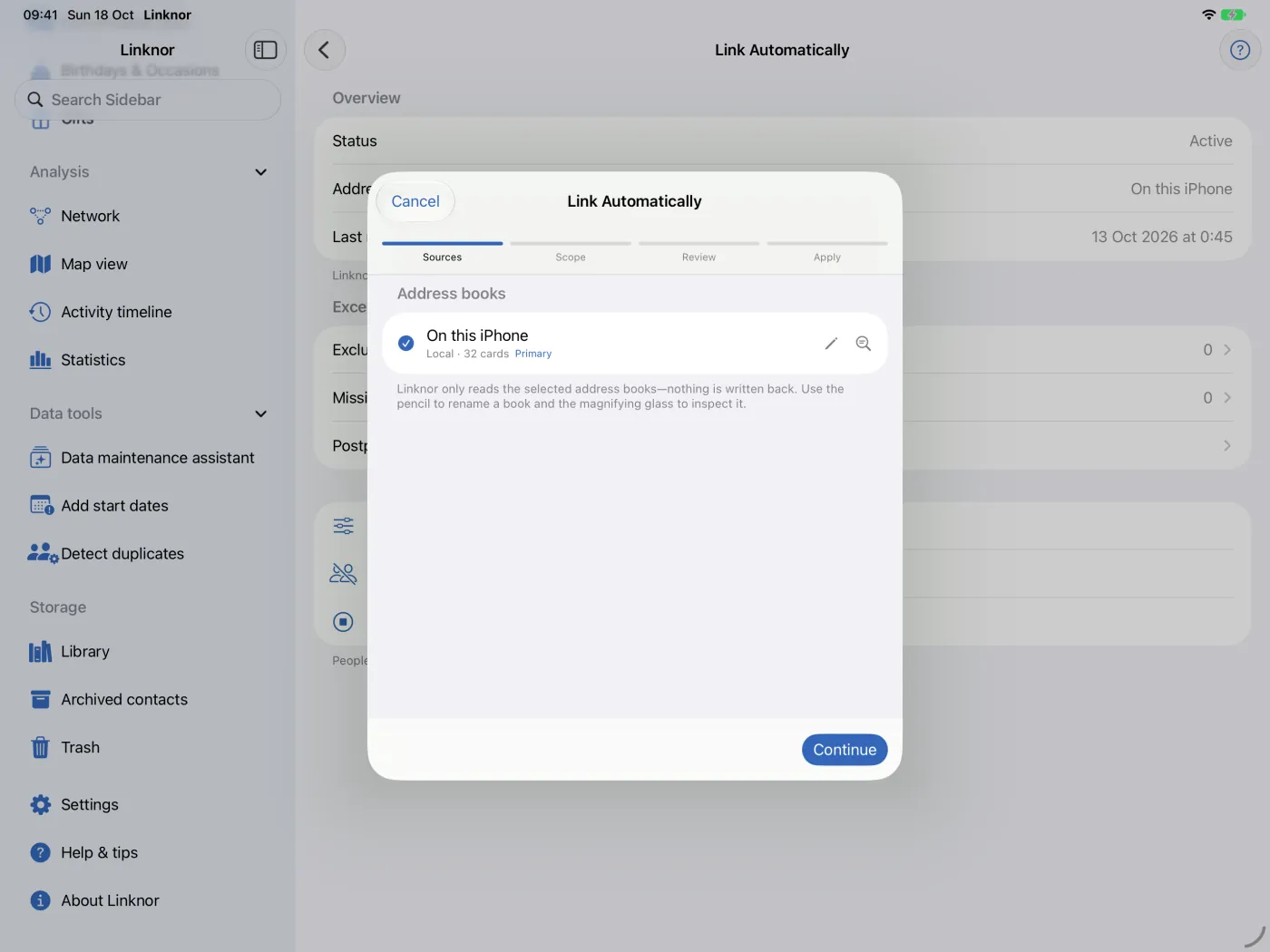Collapse the Analysis section
The height and width of the screenshot is (952, 1270).
[261, 172]
